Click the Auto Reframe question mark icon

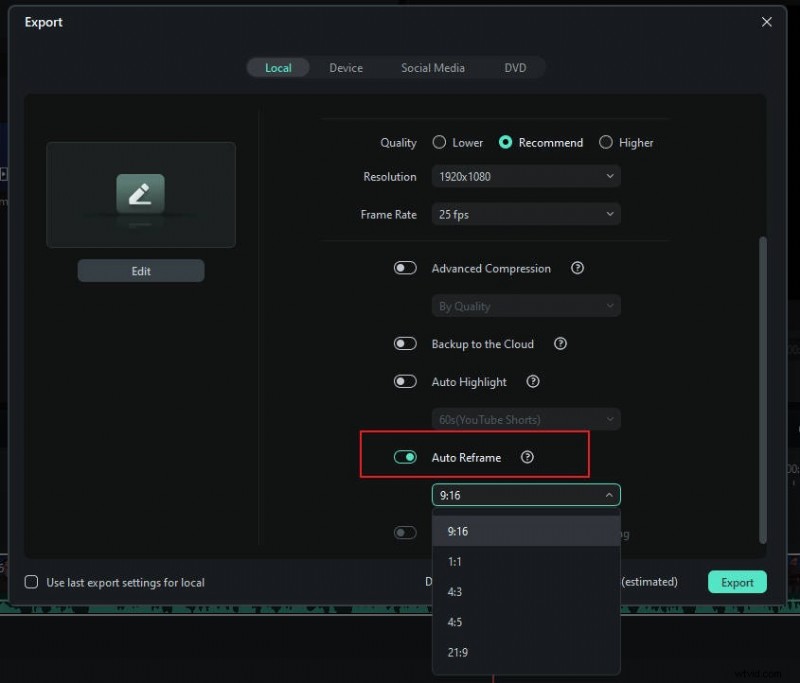pos(528,457)
